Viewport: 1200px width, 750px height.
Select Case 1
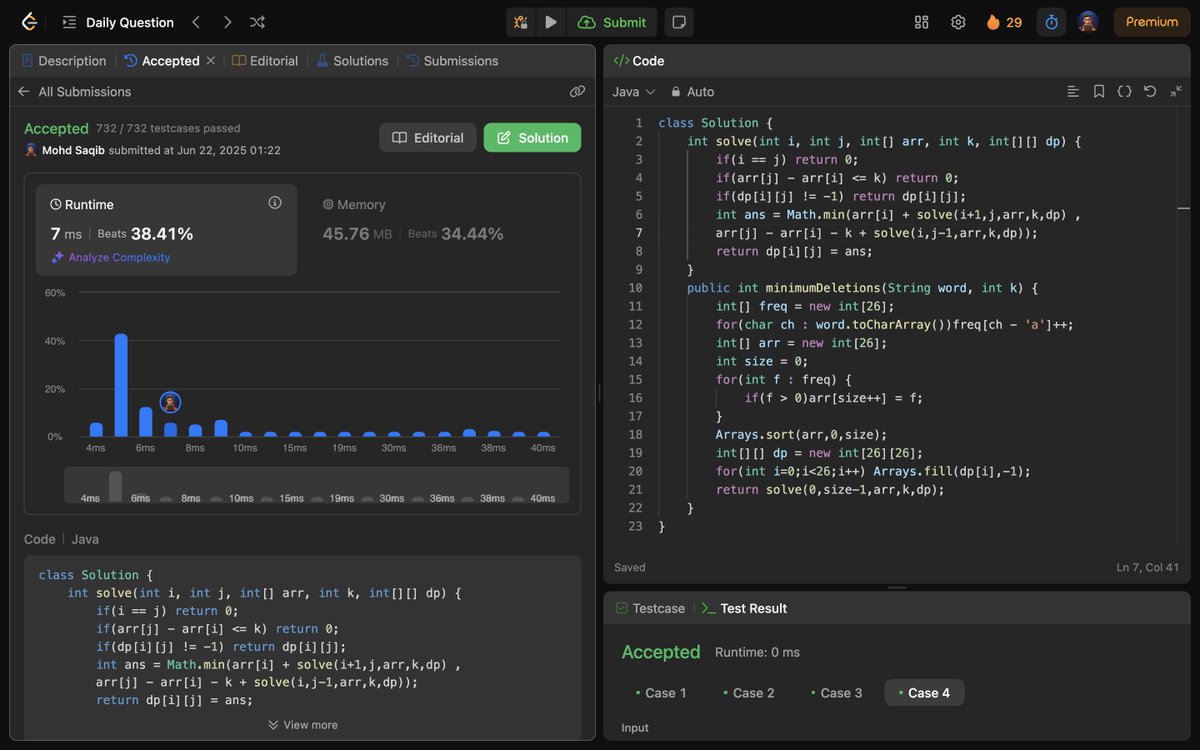[661, 693]
